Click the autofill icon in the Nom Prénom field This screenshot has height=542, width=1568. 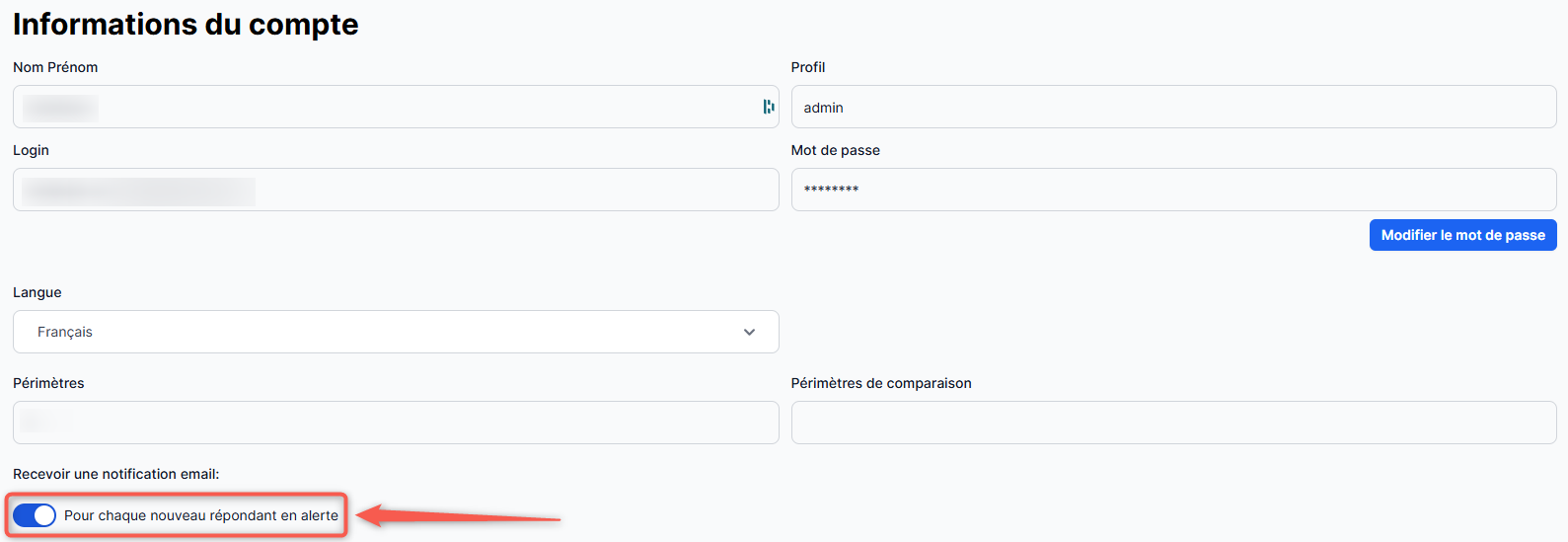(x=768, y=107)
